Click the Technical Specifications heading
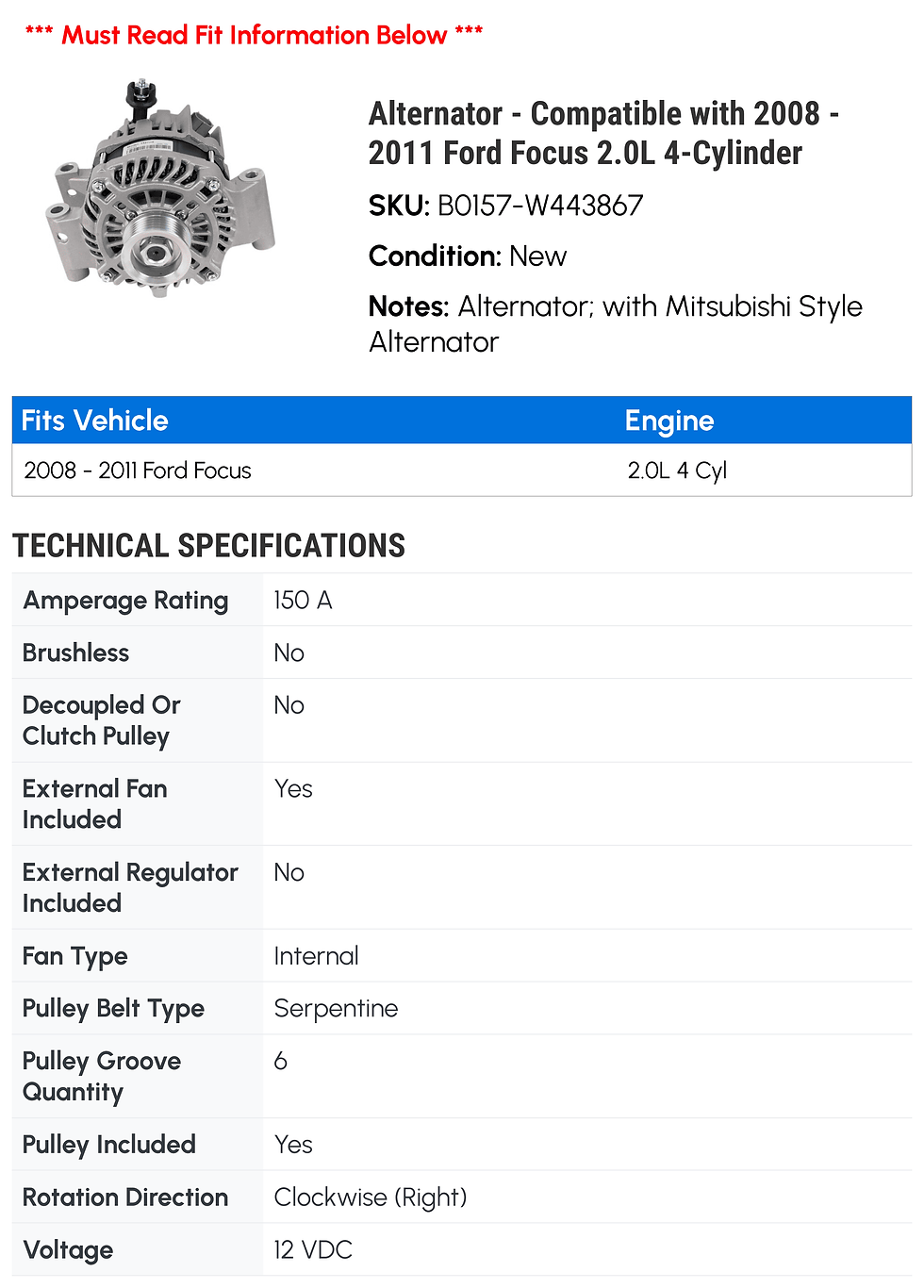924x1288 pixels. [x=208, y=546]
